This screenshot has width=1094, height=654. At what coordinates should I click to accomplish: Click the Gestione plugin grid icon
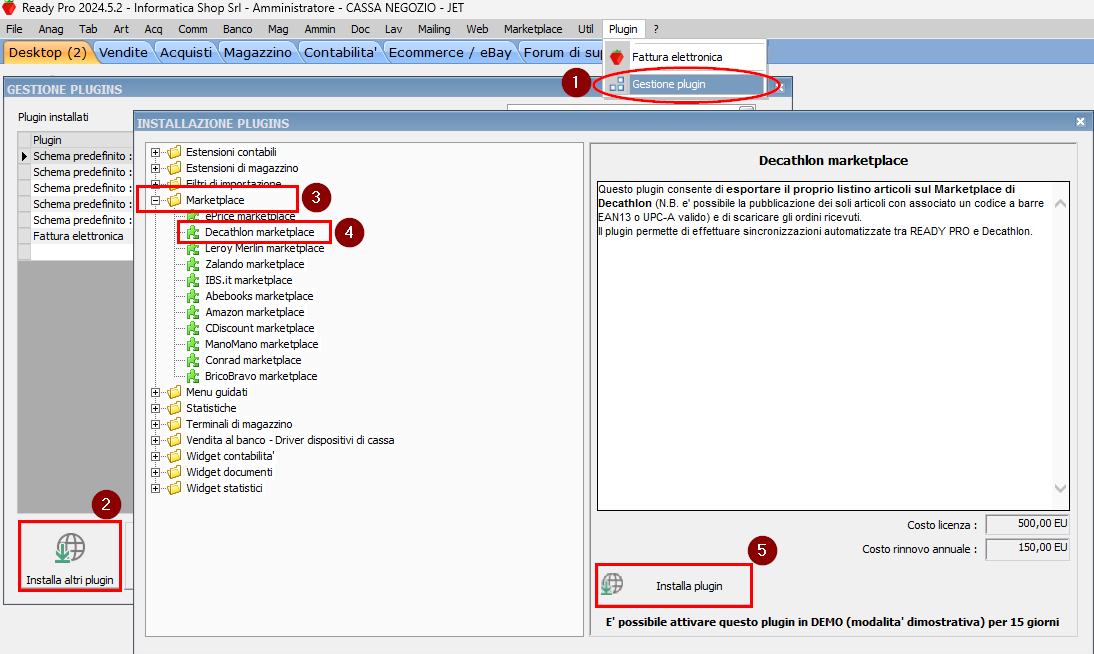pyautogui.click(x=617, y=84)
